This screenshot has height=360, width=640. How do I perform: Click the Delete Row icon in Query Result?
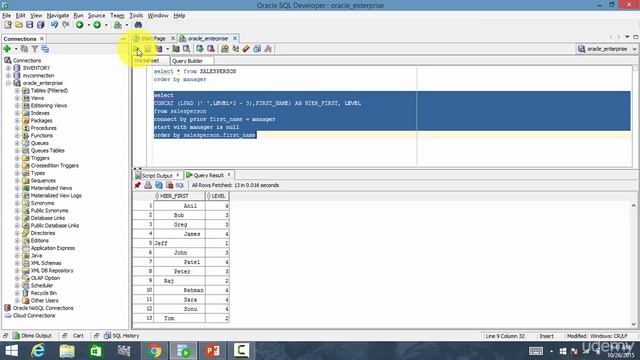(169, 185)
